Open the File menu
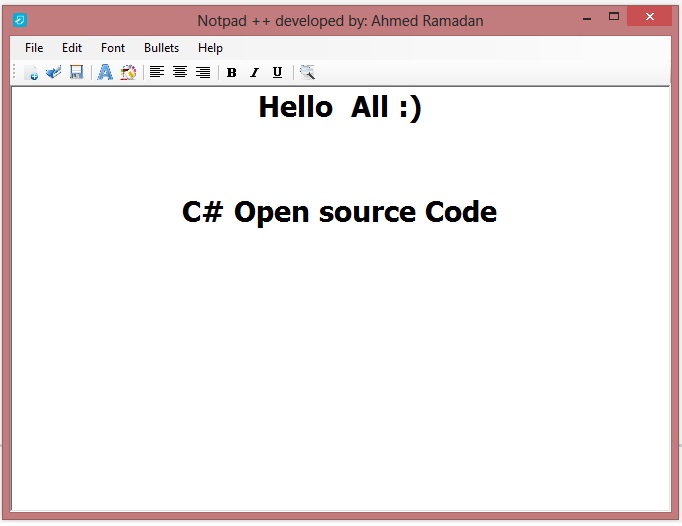The image size is (682, 526). (34, 48)
